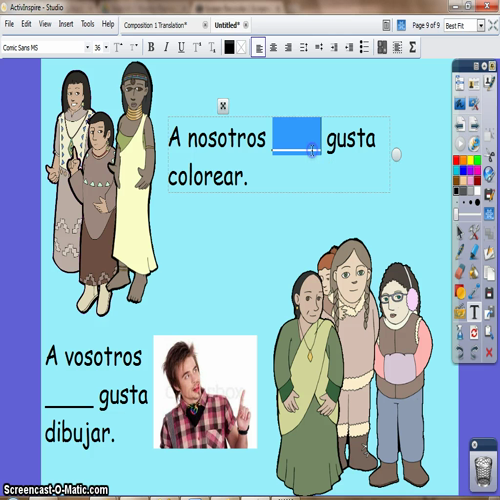Click the Duplicate pages icon
Image resolution: width=500 pixels, height=500 pixels.
tap(489, 273)
